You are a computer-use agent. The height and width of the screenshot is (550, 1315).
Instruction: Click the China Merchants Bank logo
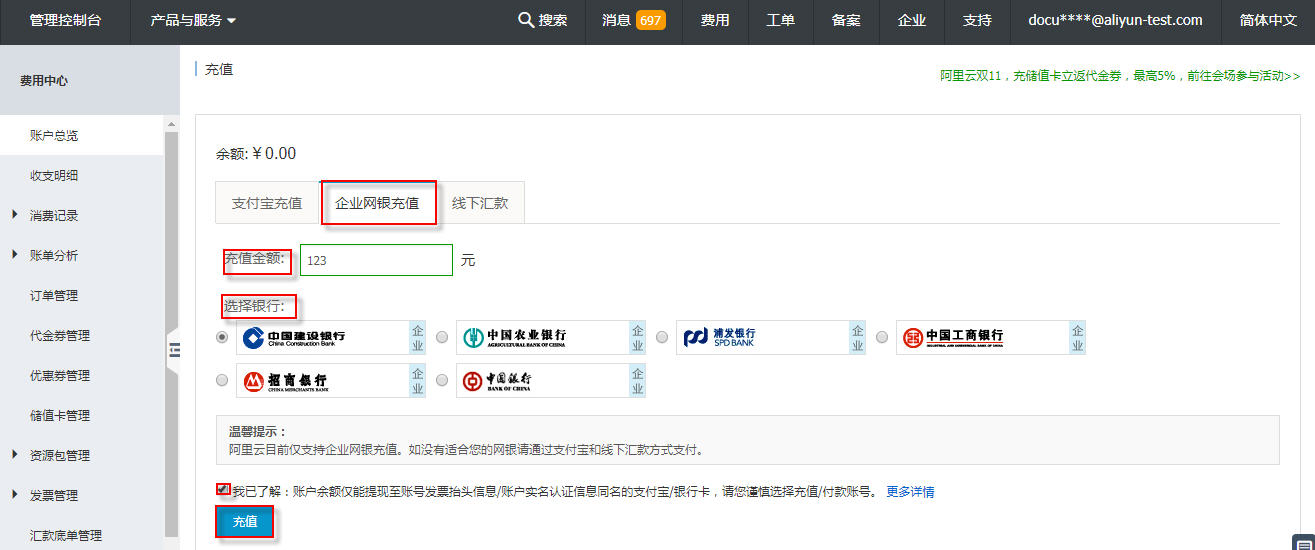coord(285,381)
